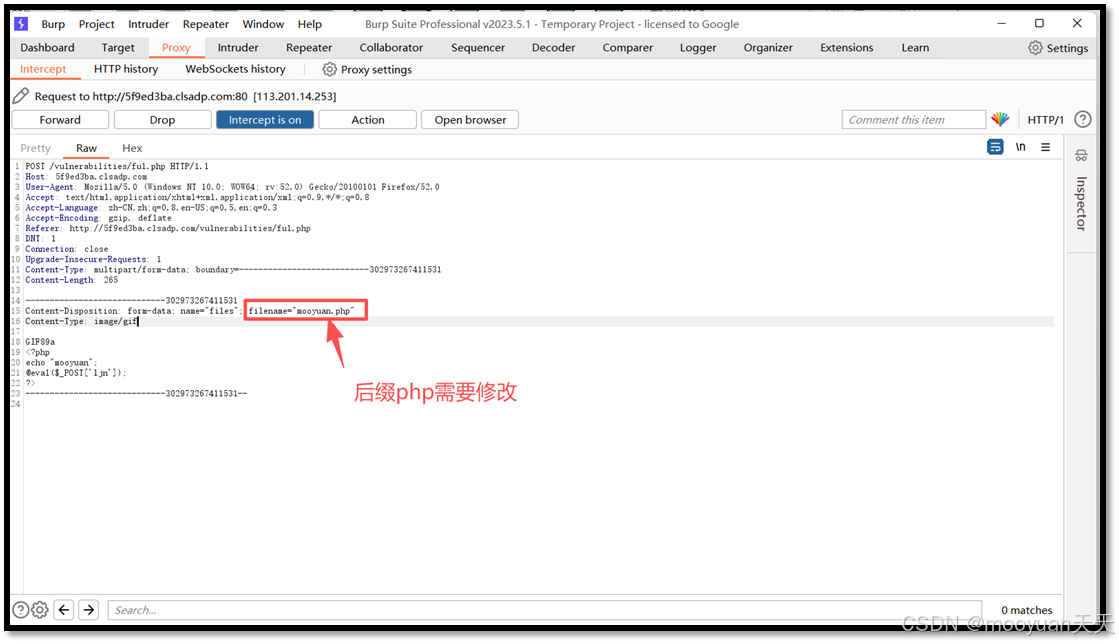1119x644 pixels.
Task: Expand the Inspector panel icon
Action: [1081, 156]
